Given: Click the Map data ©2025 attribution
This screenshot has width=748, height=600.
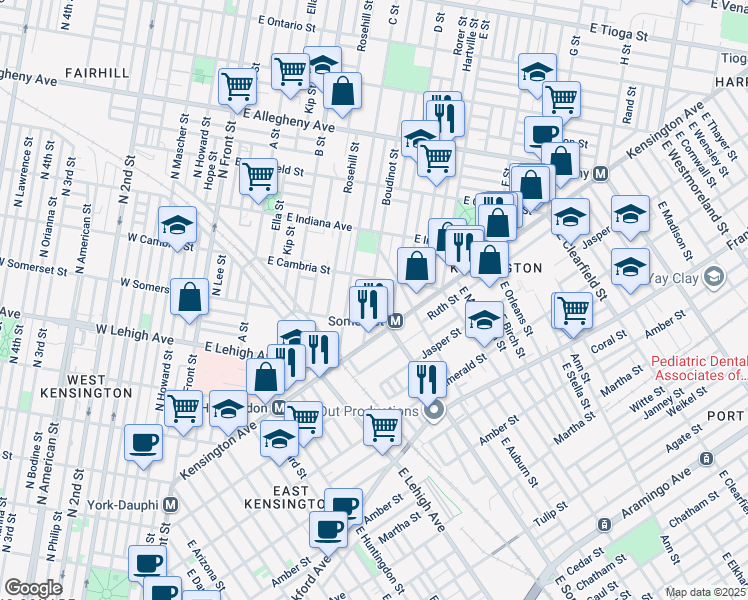Looking at the screenshot, I should (x=706, y=593).
